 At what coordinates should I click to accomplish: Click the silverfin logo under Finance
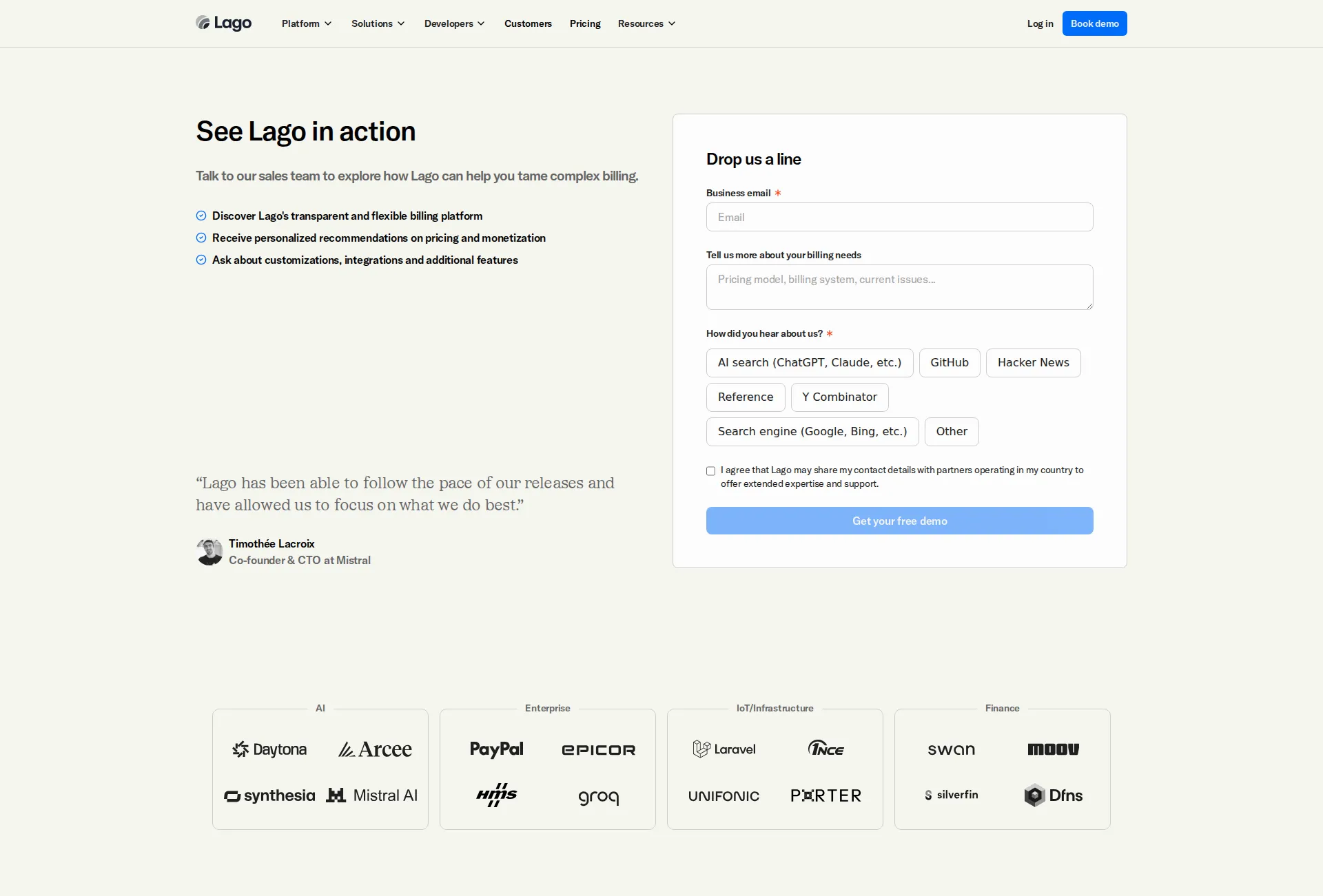(951, 795)
